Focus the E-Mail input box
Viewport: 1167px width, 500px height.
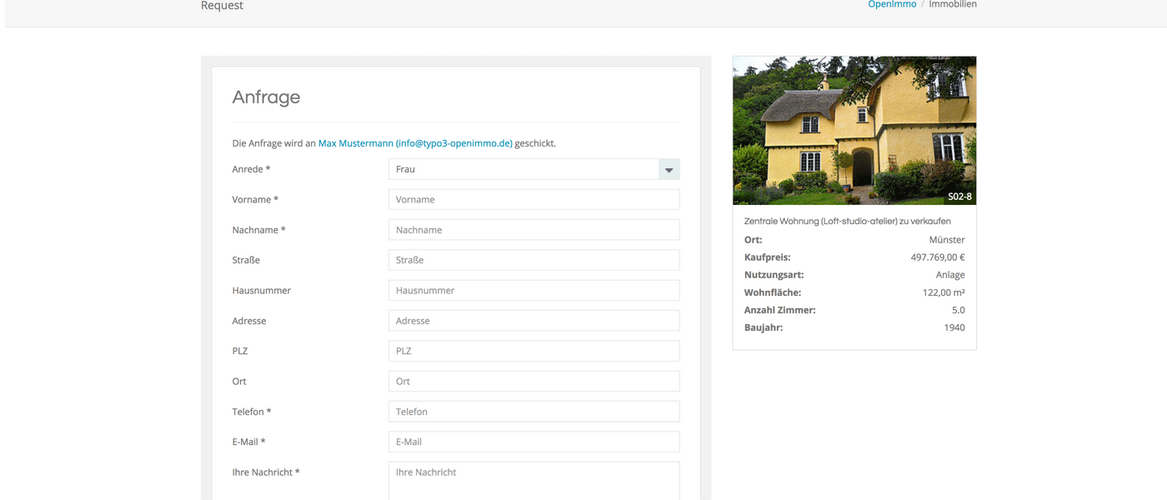coord(533,442)
